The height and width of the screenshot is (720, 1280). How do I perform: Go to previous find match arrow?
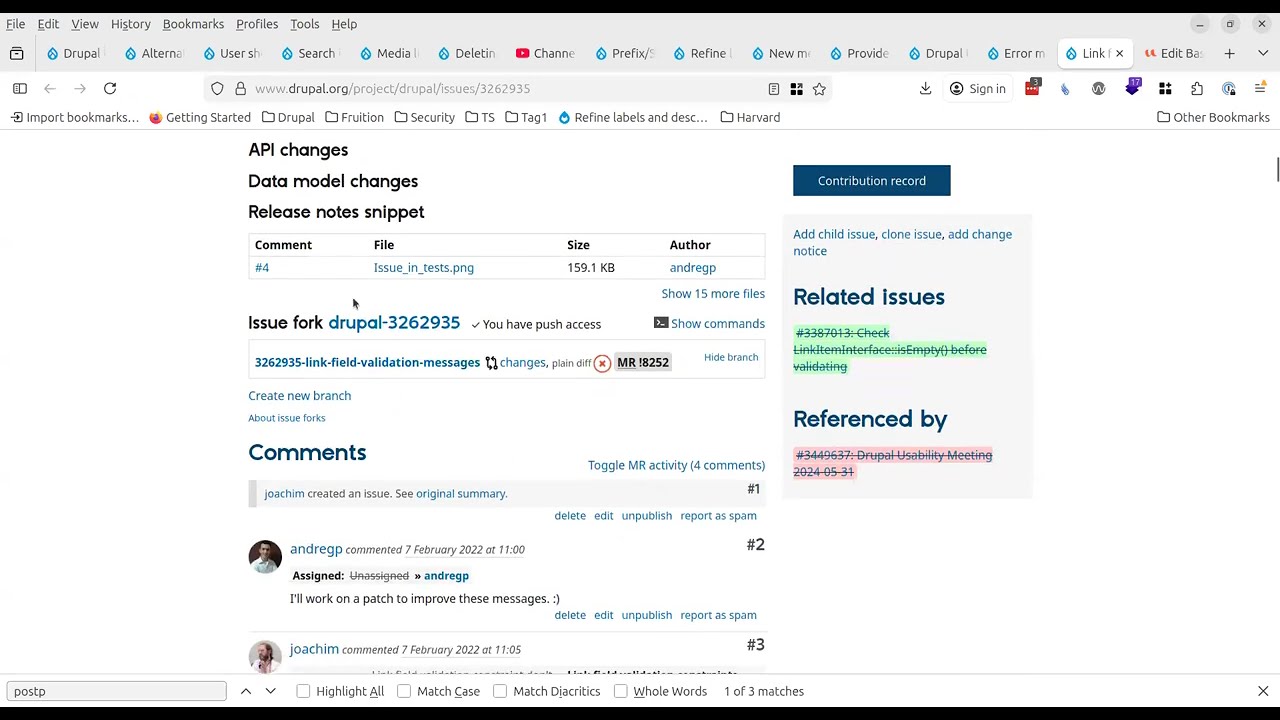(x=245, y=691)
